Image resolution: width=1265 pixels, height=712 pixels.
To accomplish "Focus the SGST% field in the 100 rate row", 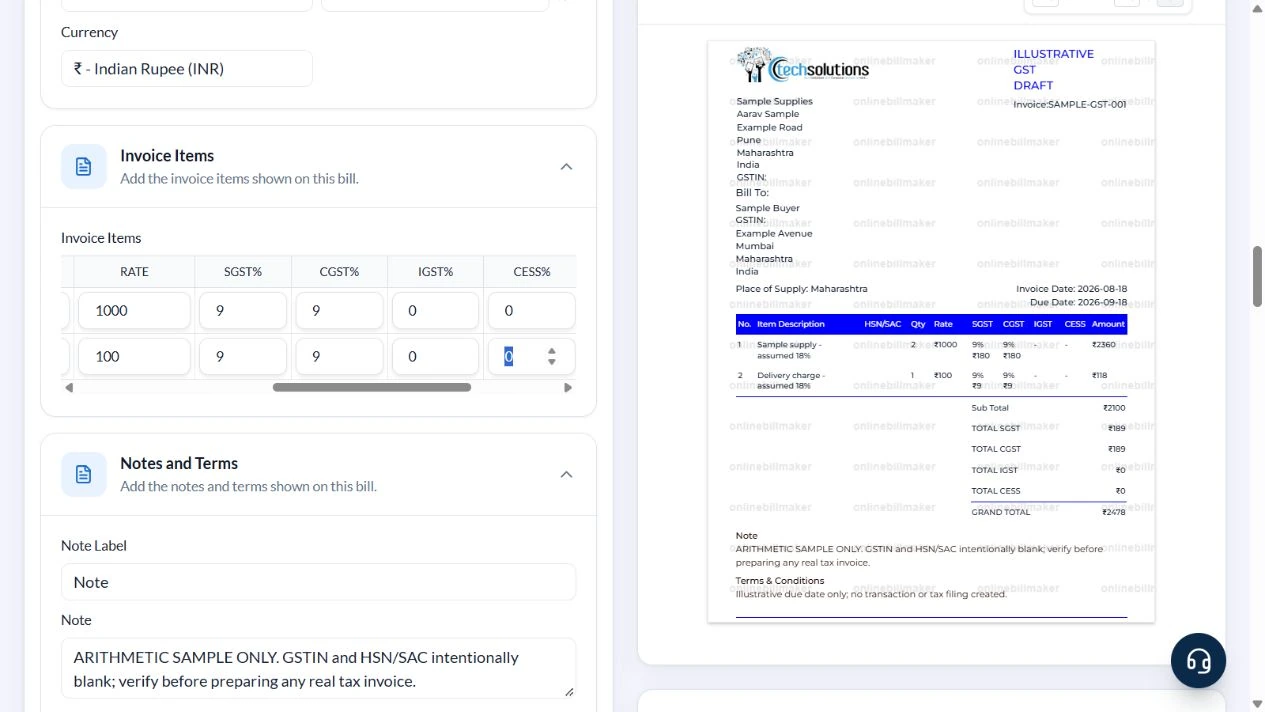I will [243, 356].
